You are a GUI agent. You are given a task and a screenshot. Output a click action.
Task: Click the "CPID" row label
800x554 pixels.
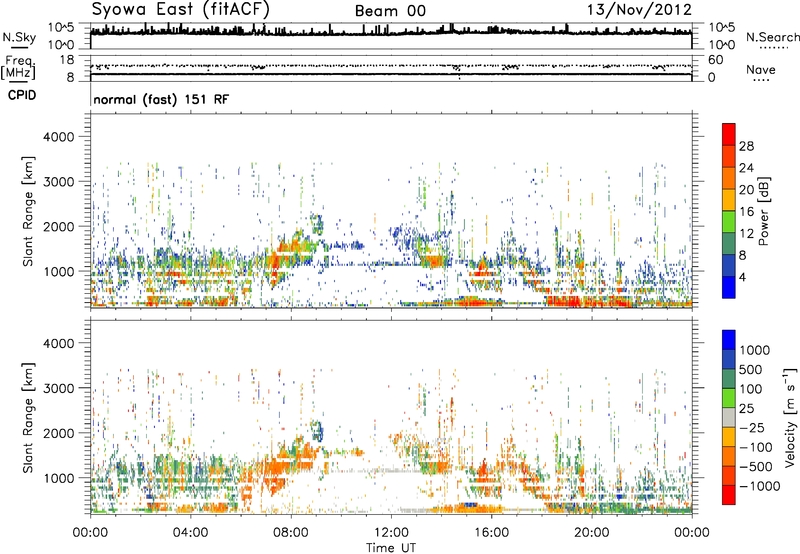(22, 95)
